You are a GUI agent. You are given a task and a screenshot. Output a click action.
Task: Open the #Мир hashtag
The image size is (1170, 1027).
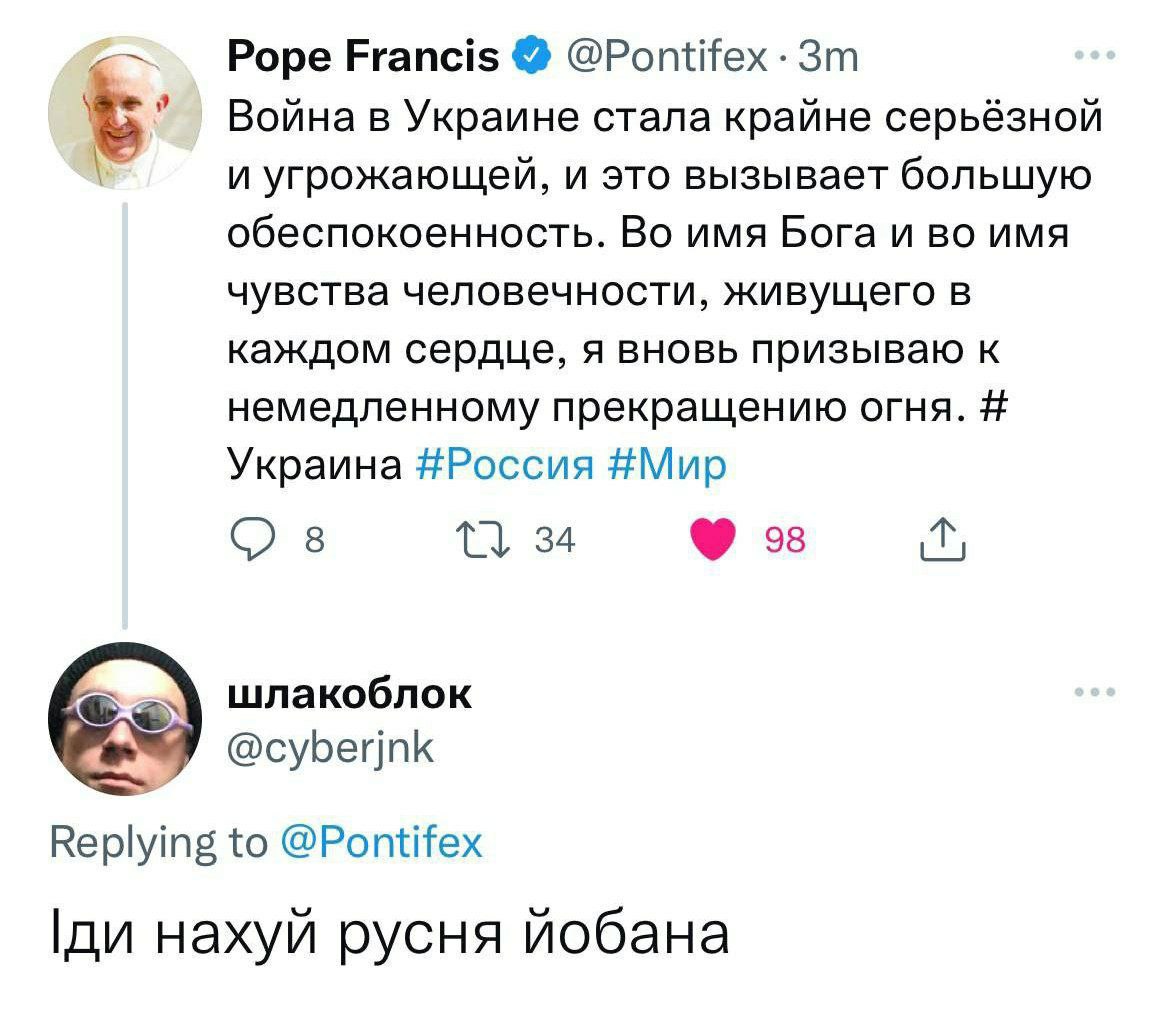(x=667, y=464)
